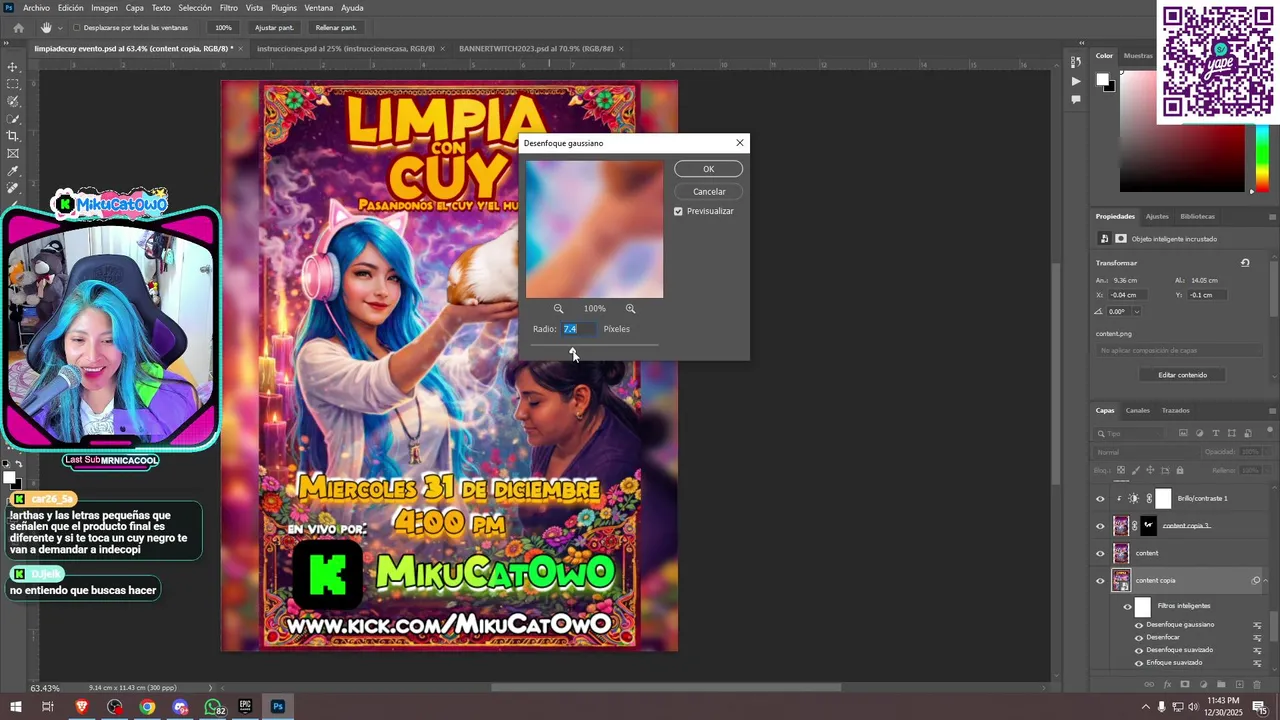Hide the content layer
This screenshot has height=720, width=1280.
point(1100,553)
